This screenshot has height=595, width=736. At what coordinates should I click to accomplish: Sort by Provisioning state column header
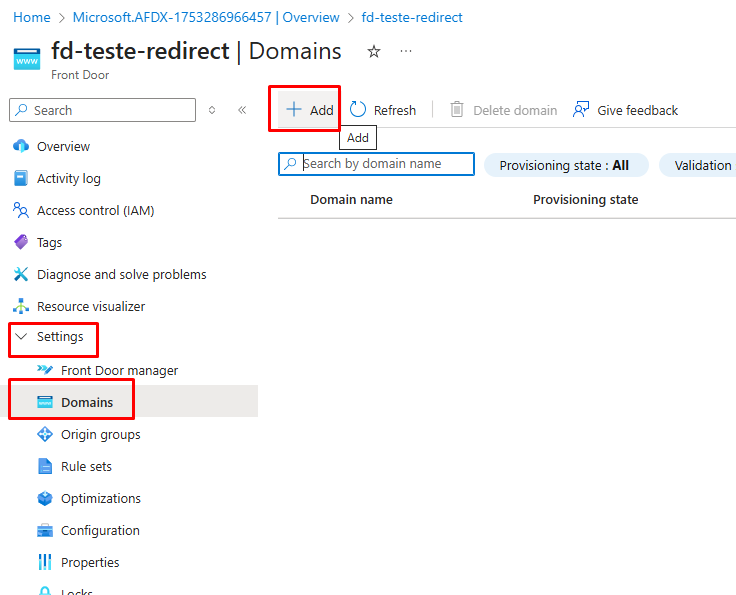585,199
